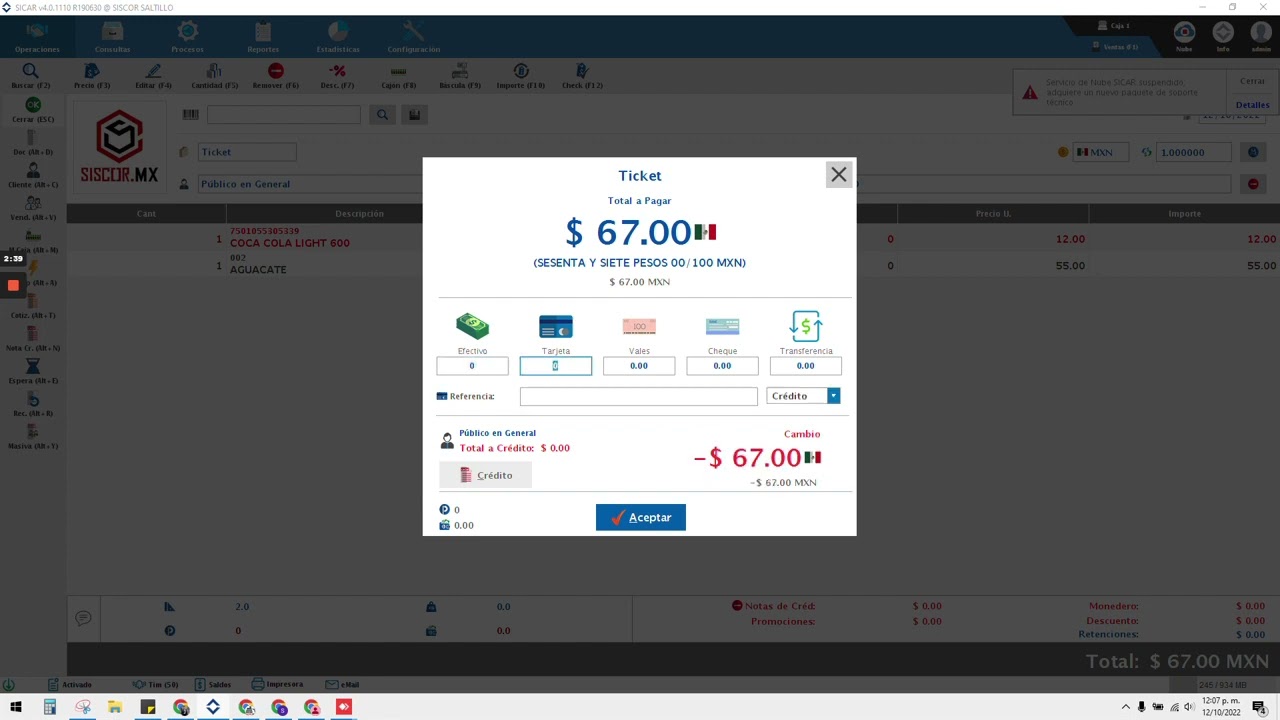Screen dimensions: 1280x720
Task: Click Doc (Alt+D) in sidebar
Action: 33,143
